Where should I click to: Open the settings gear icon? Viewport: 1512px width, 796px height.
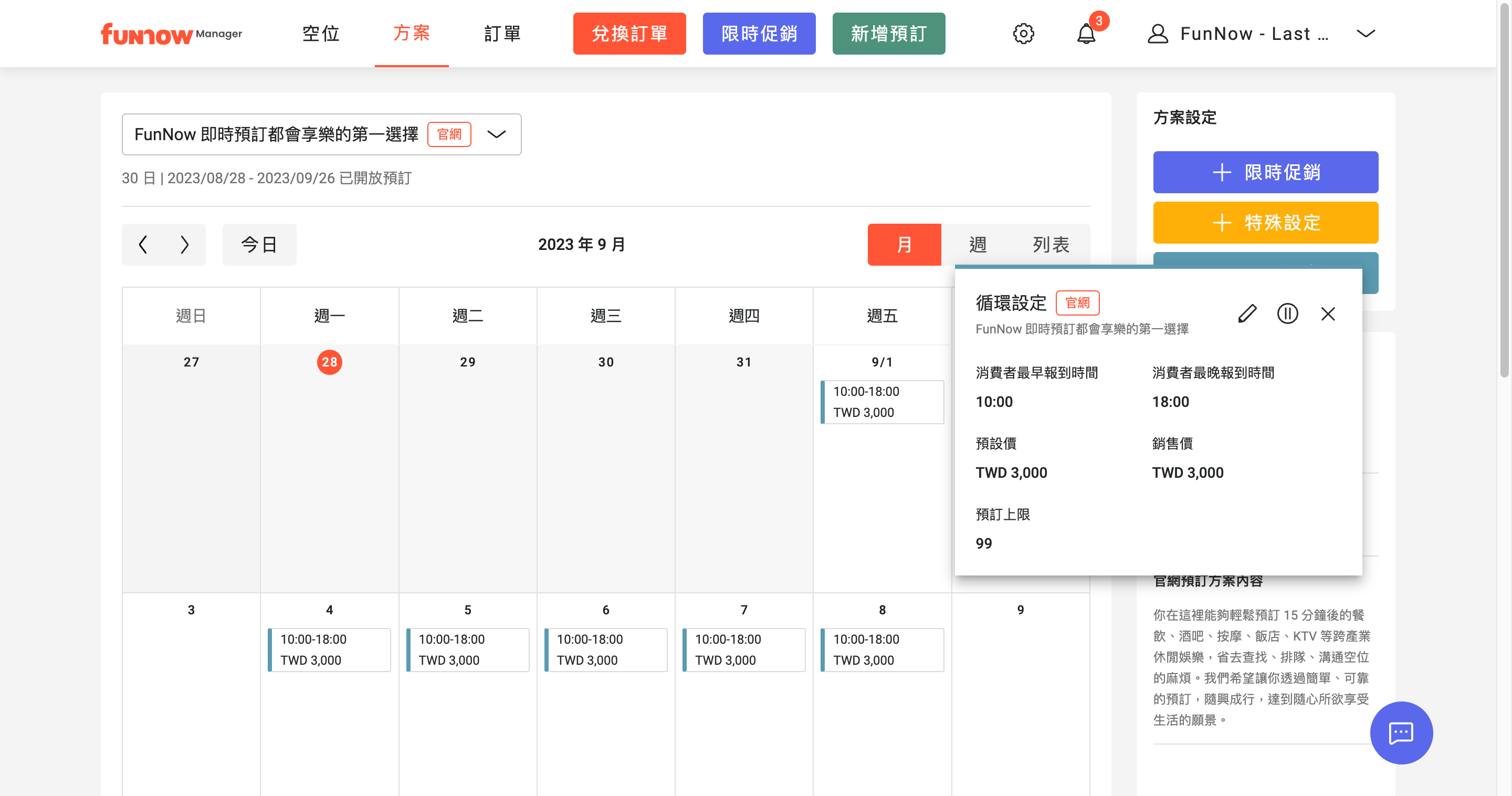[1023, 34]
